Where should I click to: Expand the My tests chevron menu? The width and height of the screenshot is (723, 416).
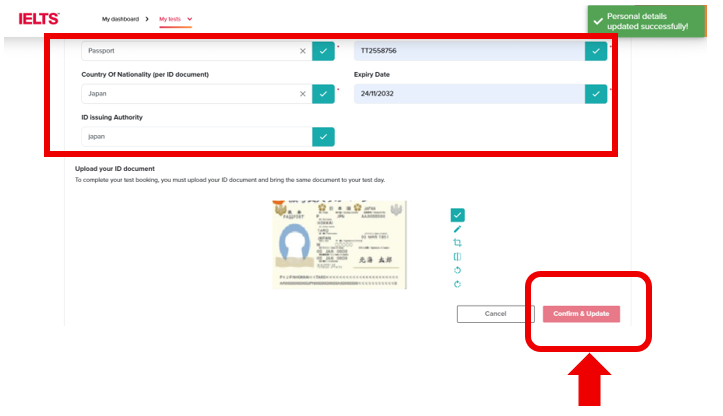(x=190, y=19)
